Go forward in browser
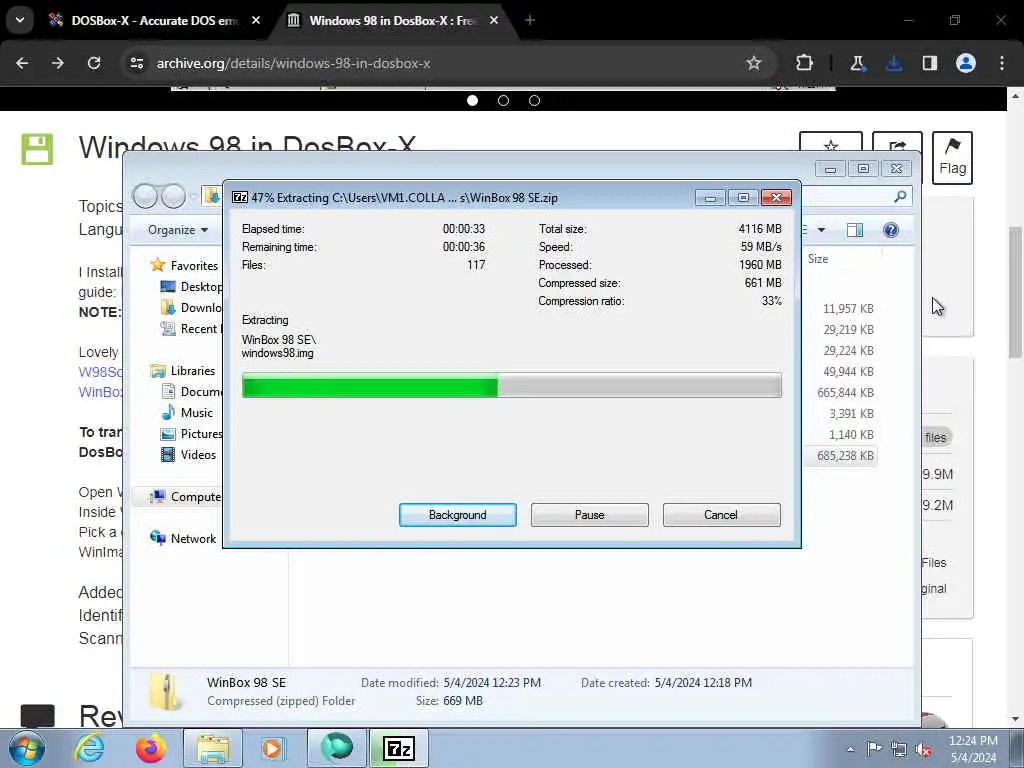Image resolution: width=1024 pixels, height=768 pixels. (58, 63)
